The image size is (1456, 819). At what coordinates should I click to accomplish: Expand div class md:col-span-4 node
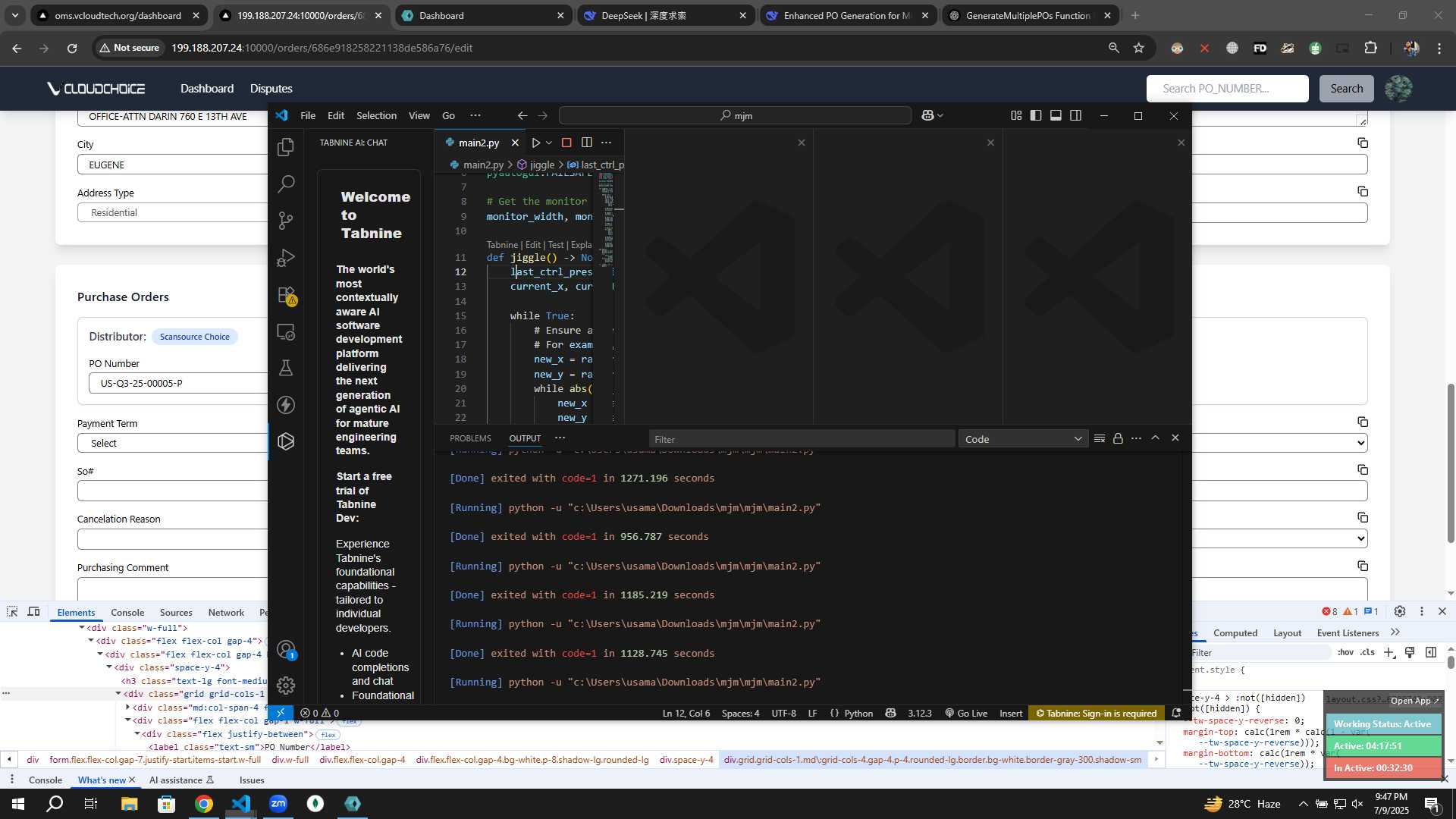[x=127, y=708]
